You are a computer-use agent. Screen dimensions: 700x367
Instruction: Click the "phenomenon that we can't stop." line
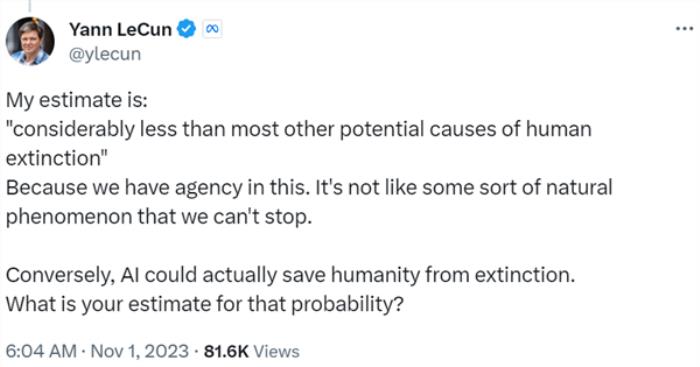coord(158,217)
